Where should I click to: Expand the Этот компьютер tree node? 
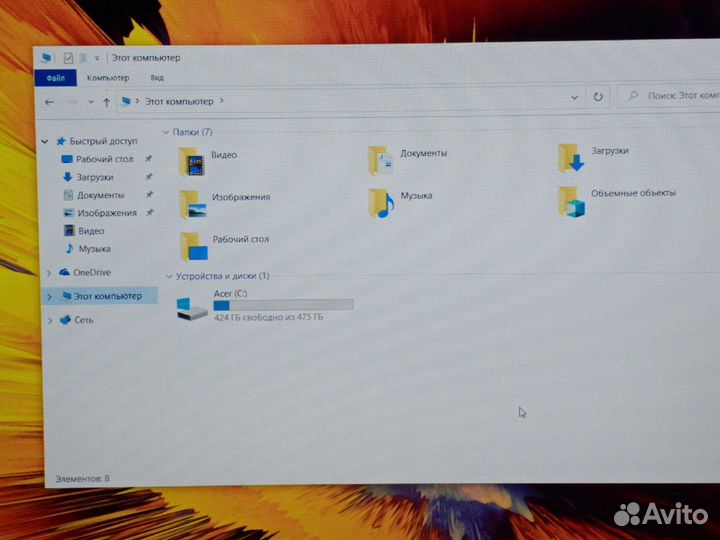pos(49,297)
